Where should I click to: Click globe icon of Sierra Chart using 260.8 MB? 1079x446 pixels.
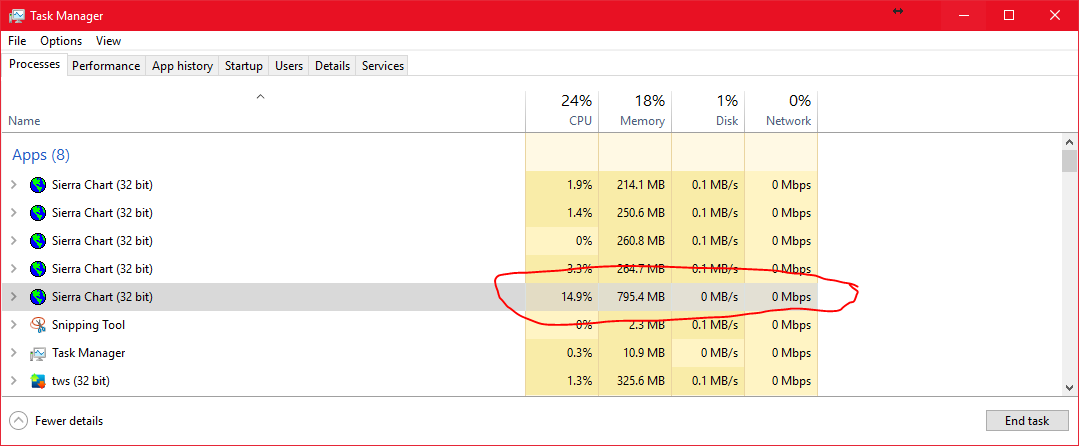click(x=38, y=241)
